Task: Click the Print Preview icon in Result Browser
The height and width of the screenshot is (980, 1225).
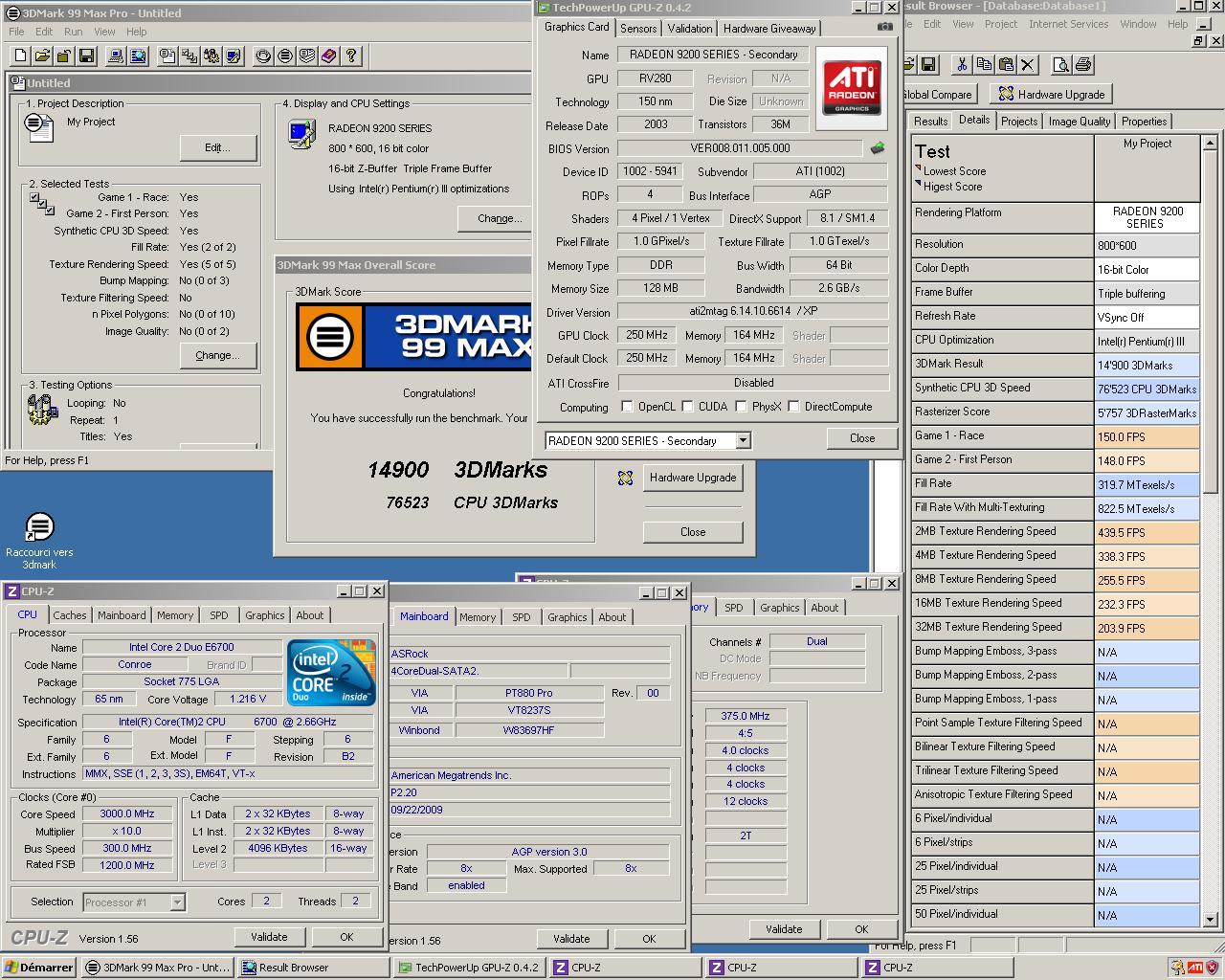Action: tap(1060, 64)
